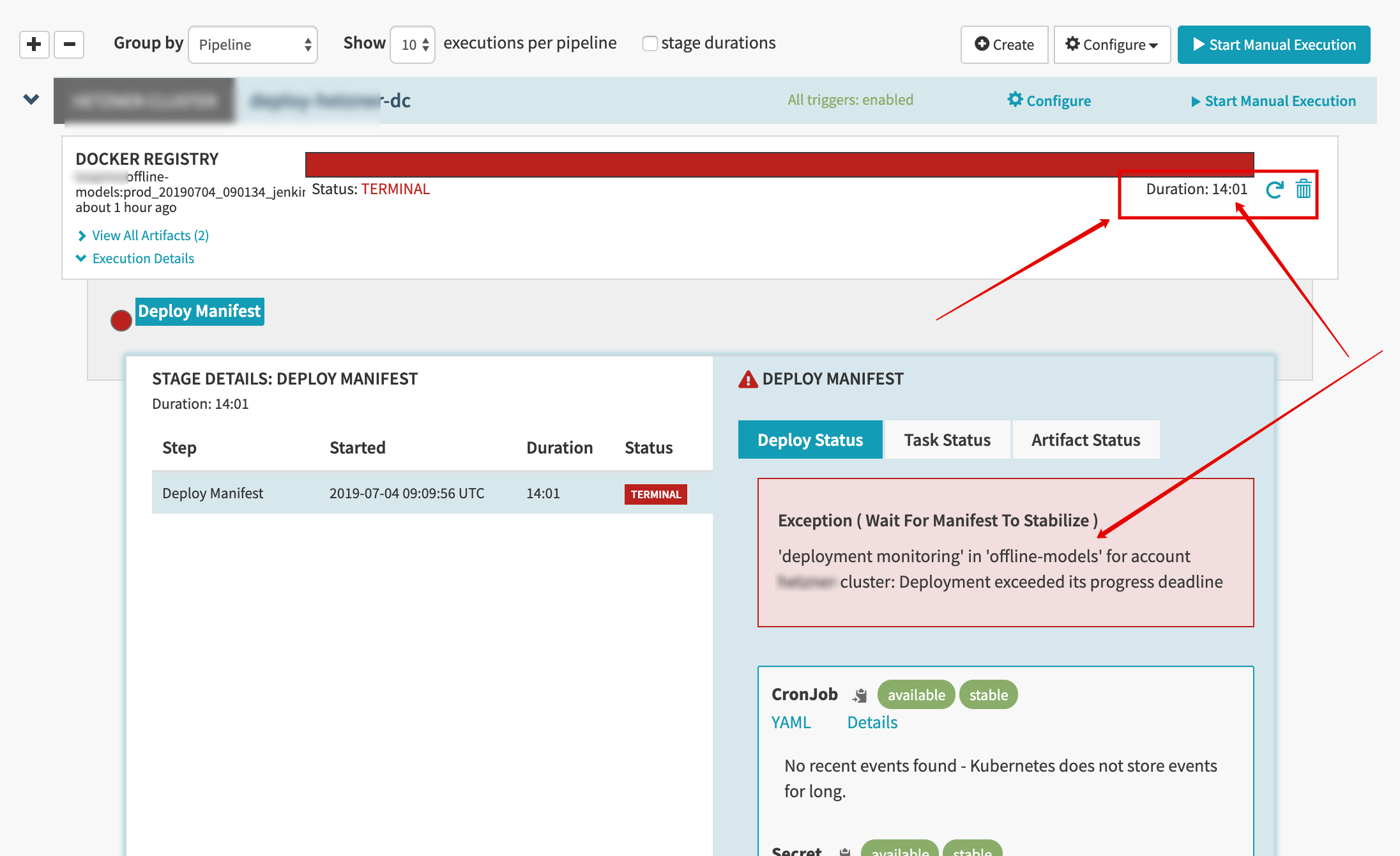The image size is (1400, 856).
Task: Select the red status dot of Deploy Manifest
Action: 120,319
